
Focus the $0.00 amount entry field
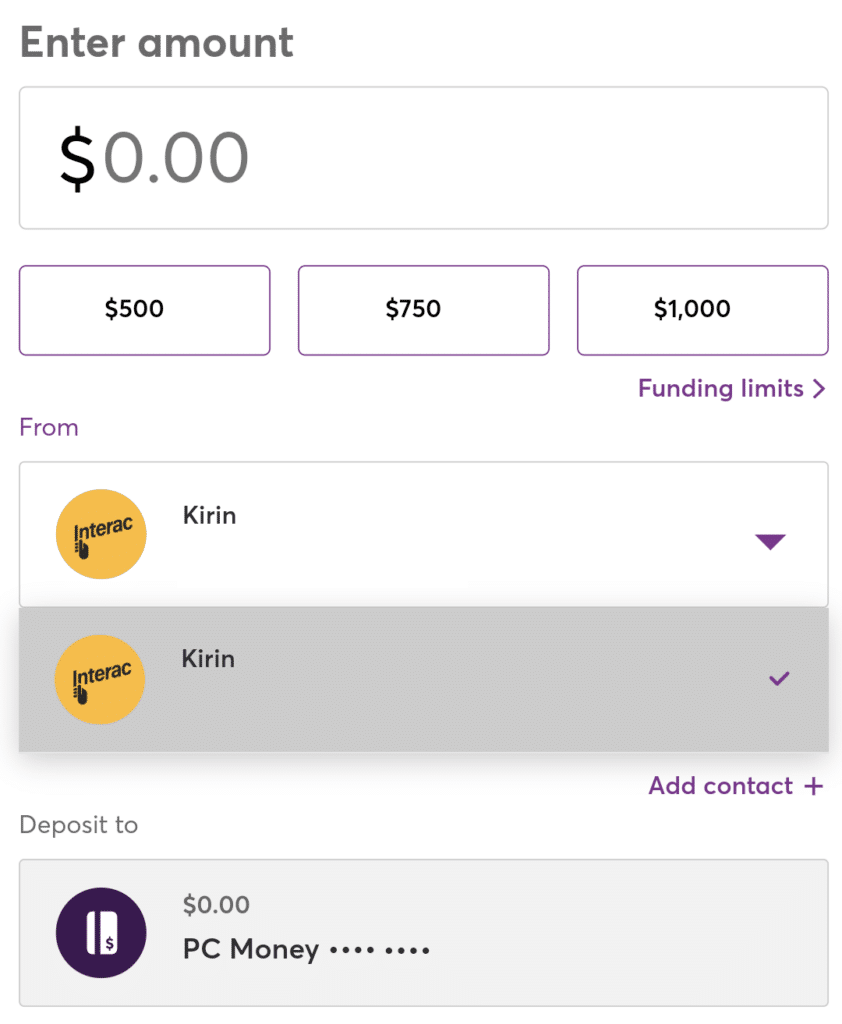point(423,158)
